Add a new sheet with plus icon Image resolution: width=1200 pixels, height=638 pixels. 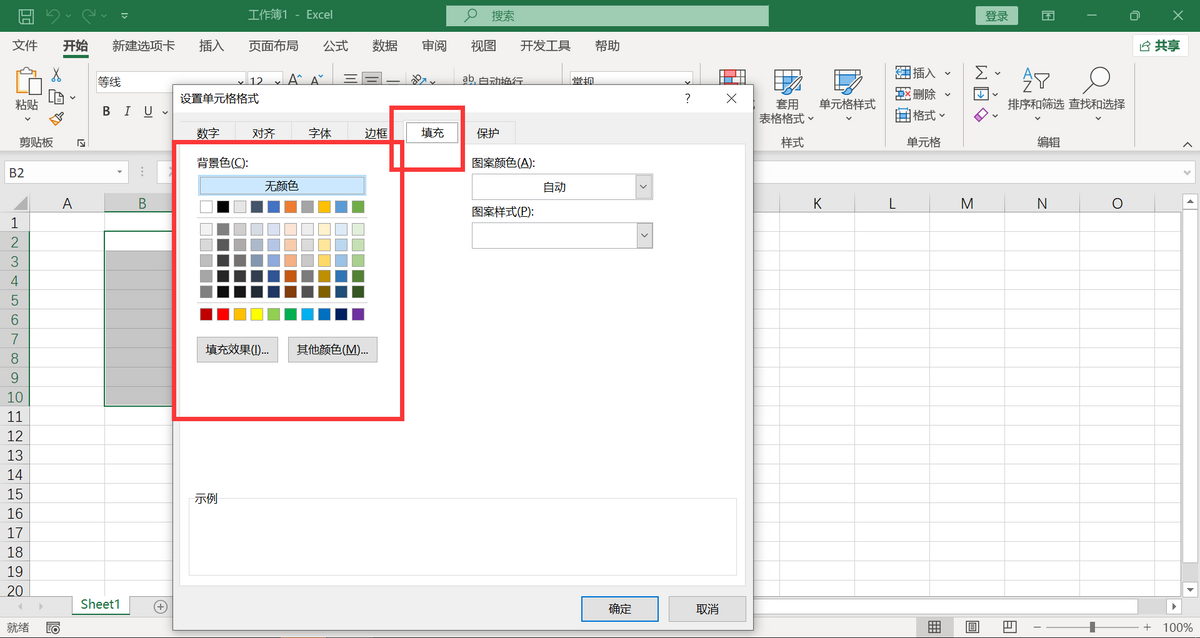click(160, 606)
